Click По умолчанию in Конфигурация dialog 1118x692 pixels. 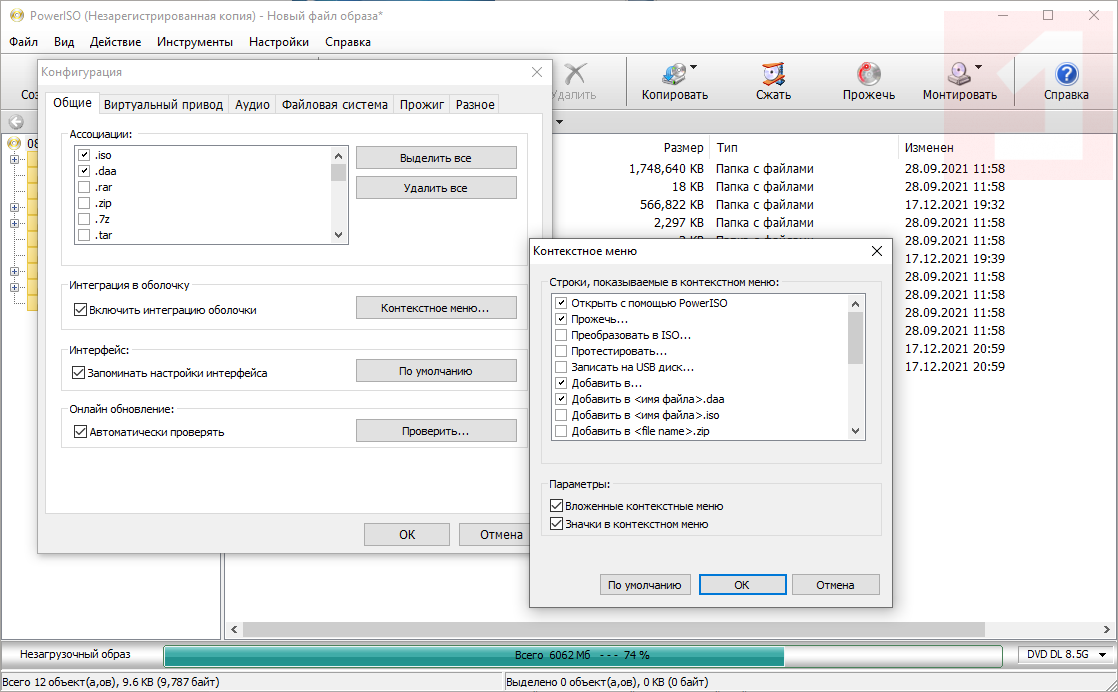(436, 371)
